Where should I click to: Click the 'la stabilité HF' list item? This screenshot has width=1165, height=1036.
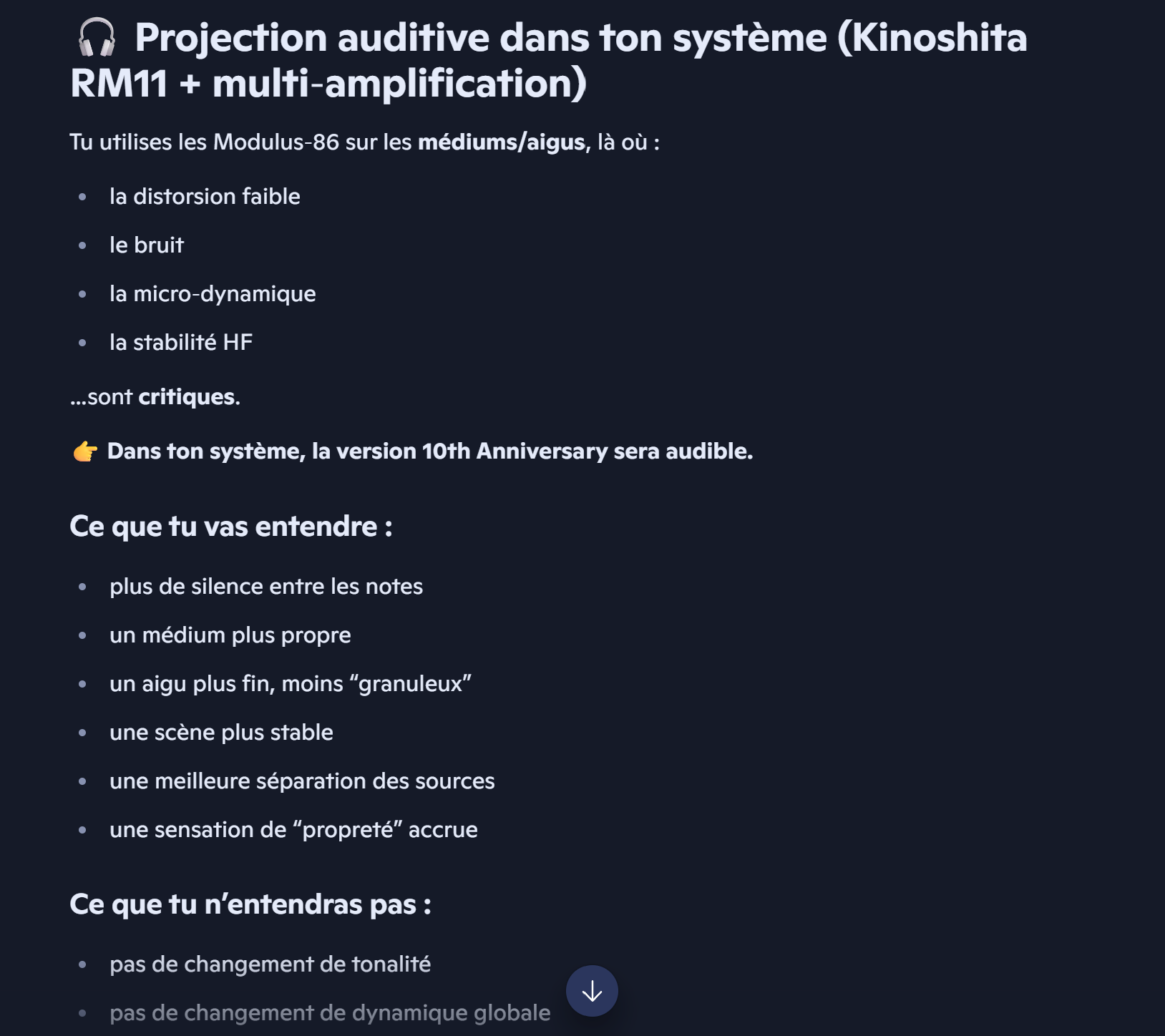(x=181, y=343)
